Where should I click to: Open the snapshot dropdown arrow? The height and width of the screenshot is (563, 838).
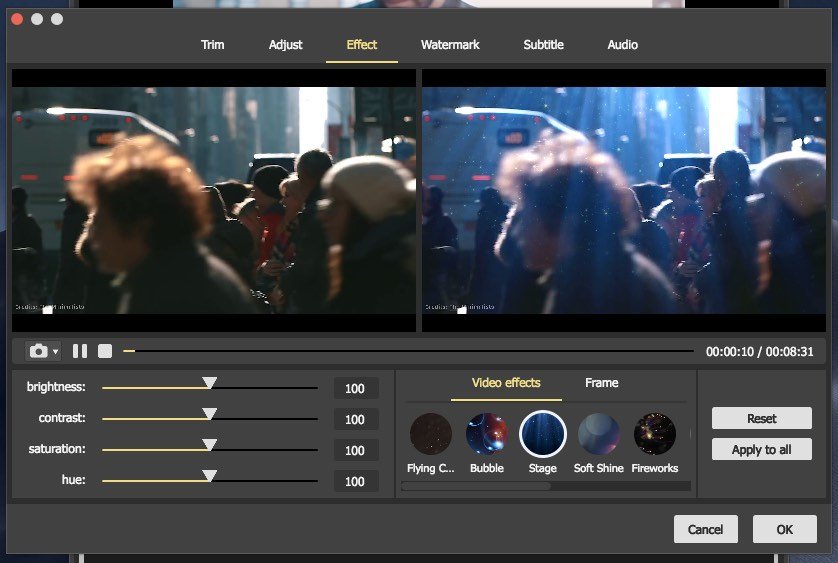[55, 352]
